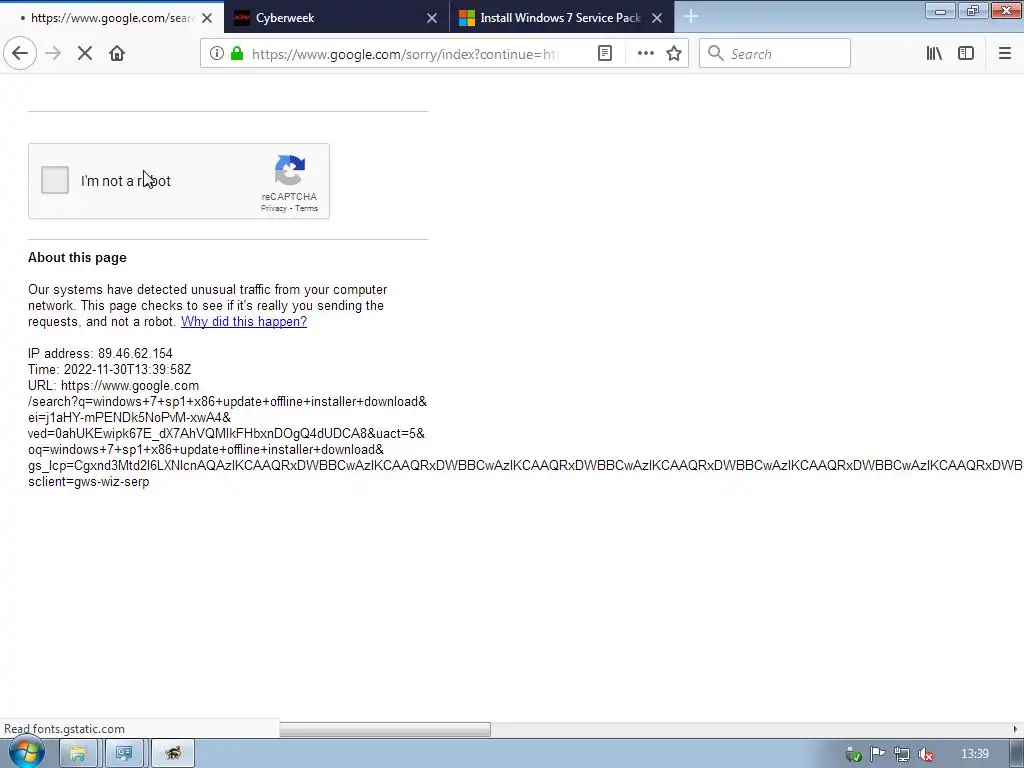Show site information icon in the address bar

(x=217, y=54)
